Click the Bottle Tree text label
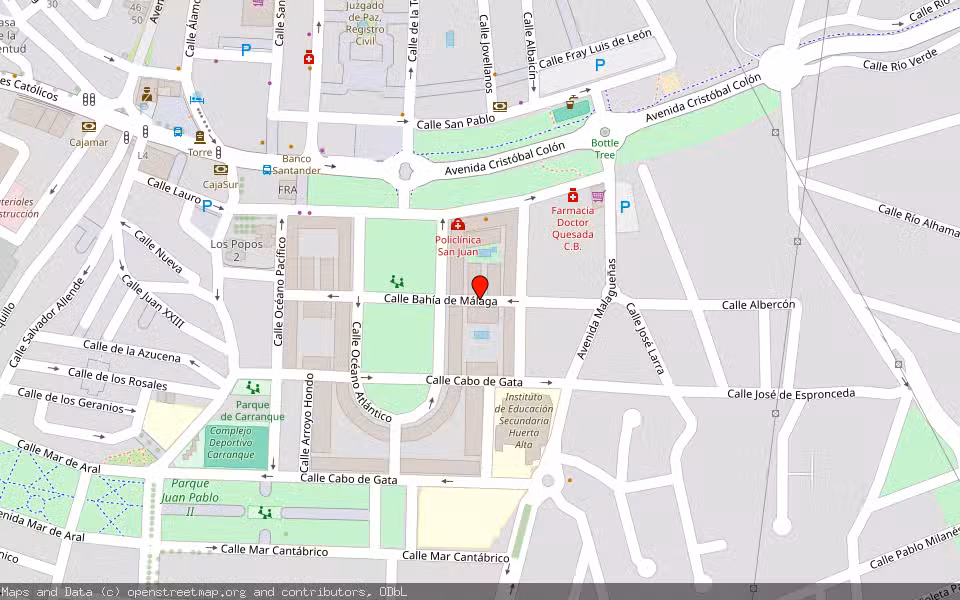960x600 pixels. 605,149
